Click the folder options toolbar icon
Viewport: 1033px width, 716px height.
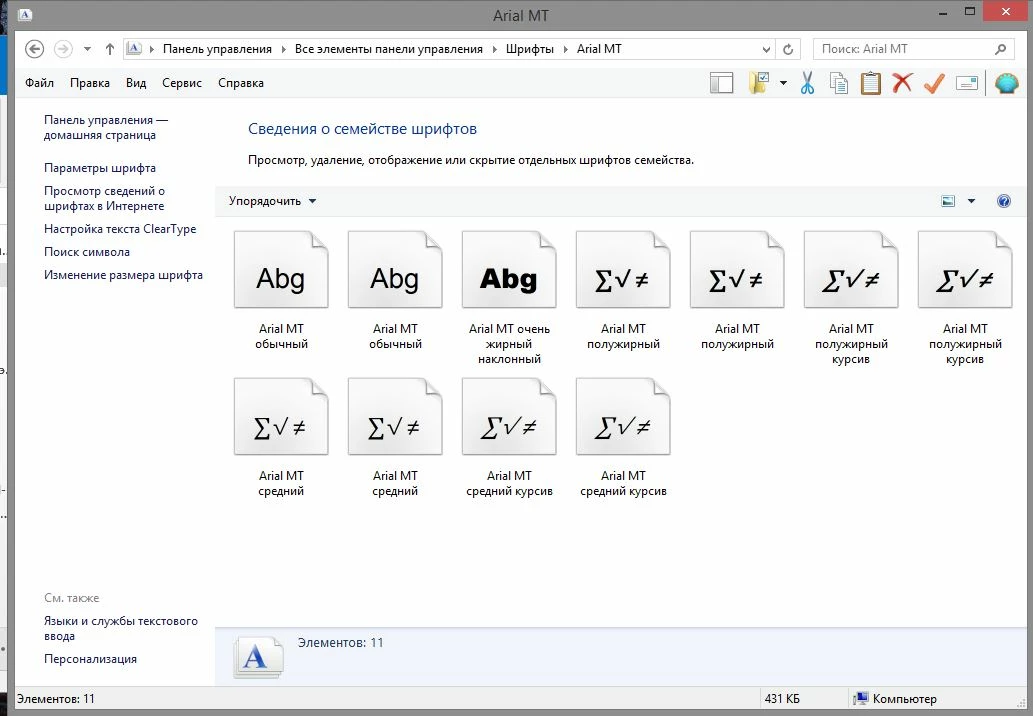pos(759,83)
